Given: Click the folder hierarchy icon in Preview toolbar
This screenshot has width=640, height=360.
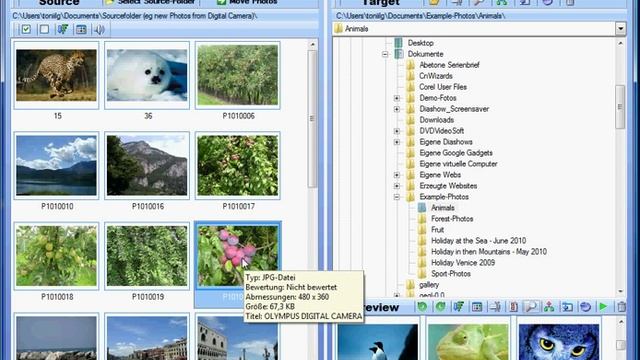Looking at the screenshot, I should point(549,307).
